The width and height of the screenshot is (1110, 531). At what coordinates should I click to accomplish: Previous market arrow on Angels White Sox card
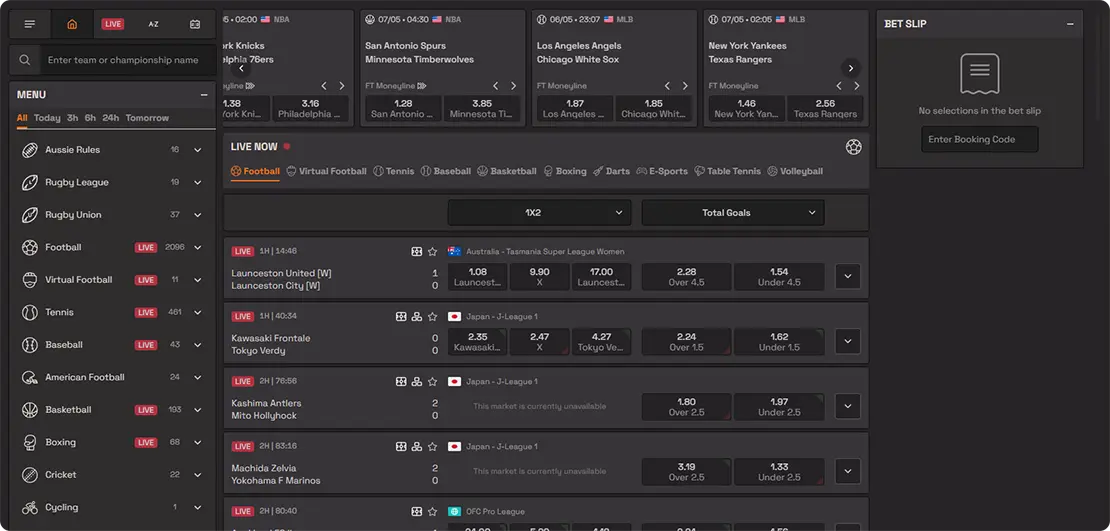click(668, 86)
